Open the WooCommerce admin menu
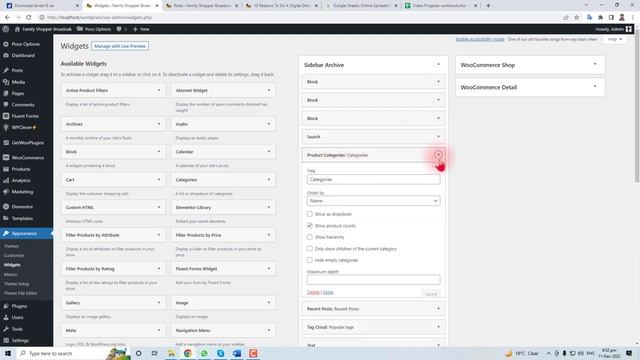 click(x=27, y=158)
